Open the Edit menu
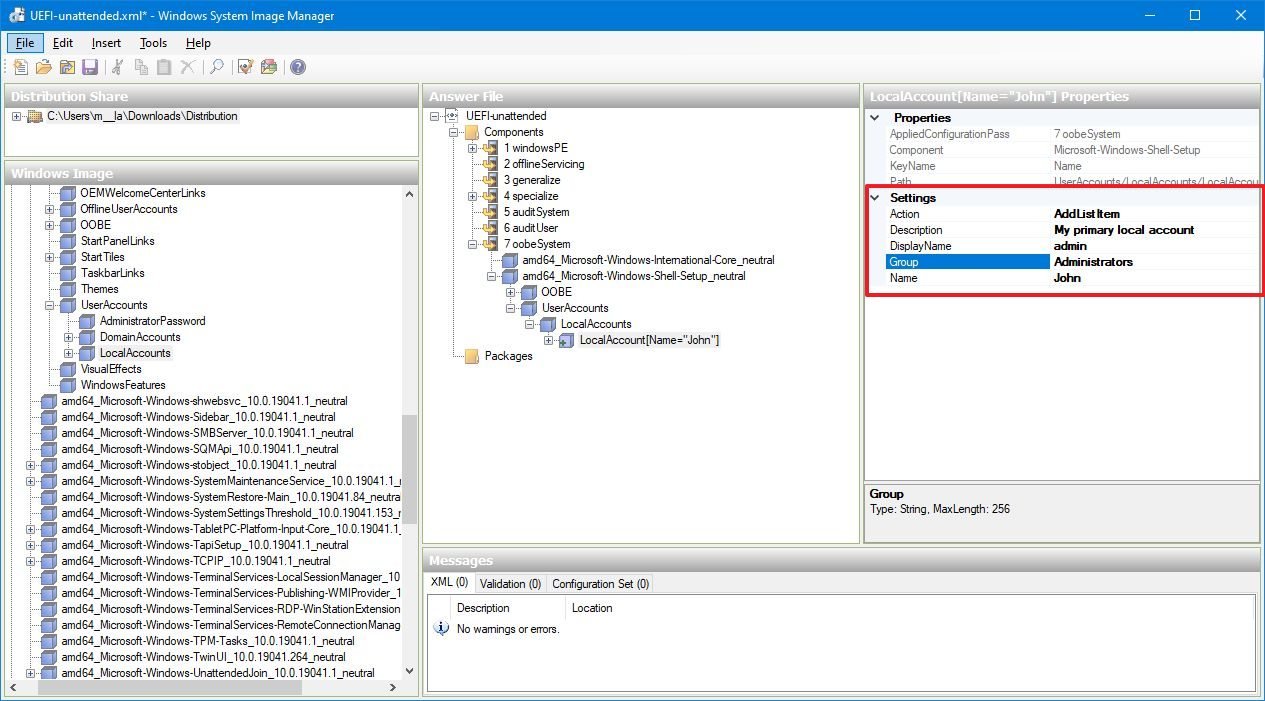The width and height of the screenshot is (1265, 701). [63, 43]
